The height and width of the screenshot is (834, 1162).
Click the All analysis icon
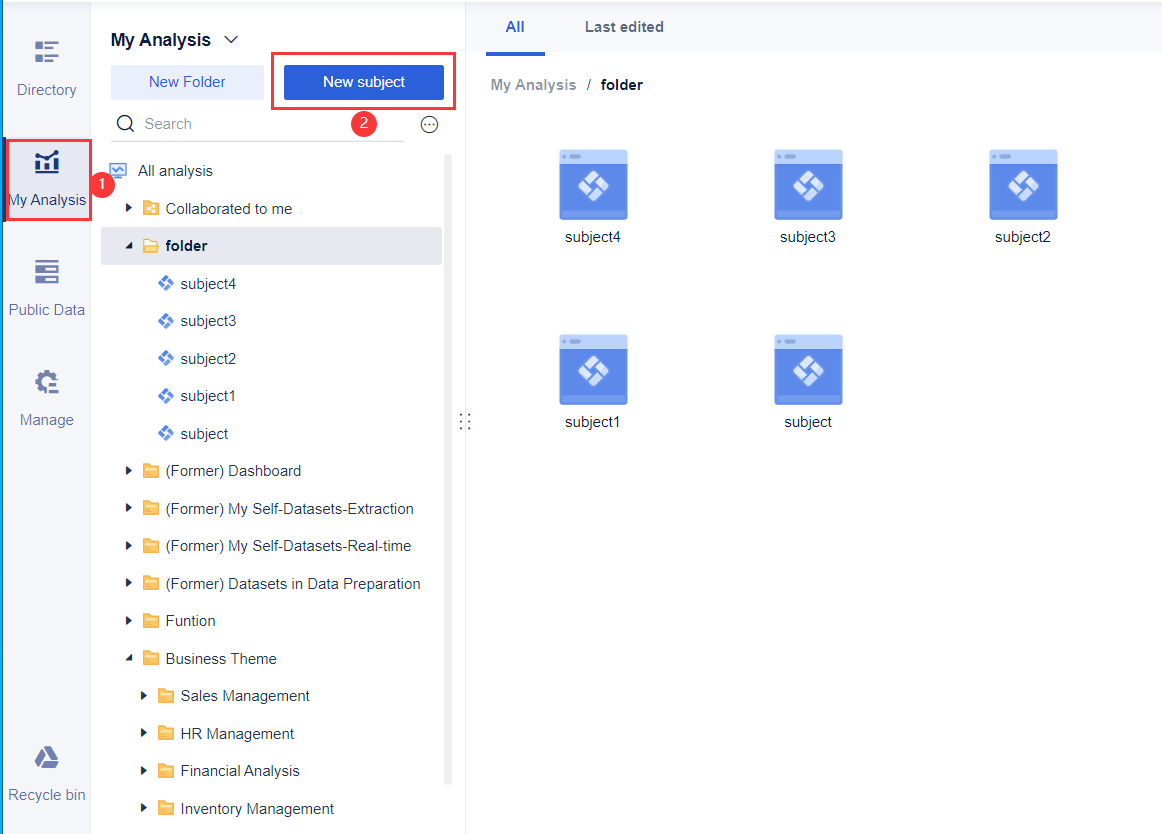(119, 170)
